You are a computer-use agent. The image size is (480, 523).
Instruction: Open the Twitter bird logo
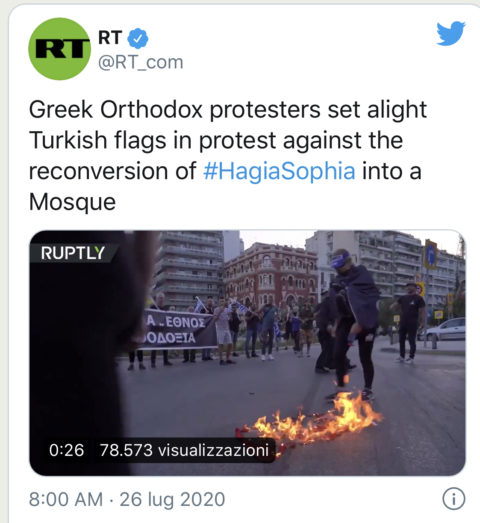[x=451, y=33]
